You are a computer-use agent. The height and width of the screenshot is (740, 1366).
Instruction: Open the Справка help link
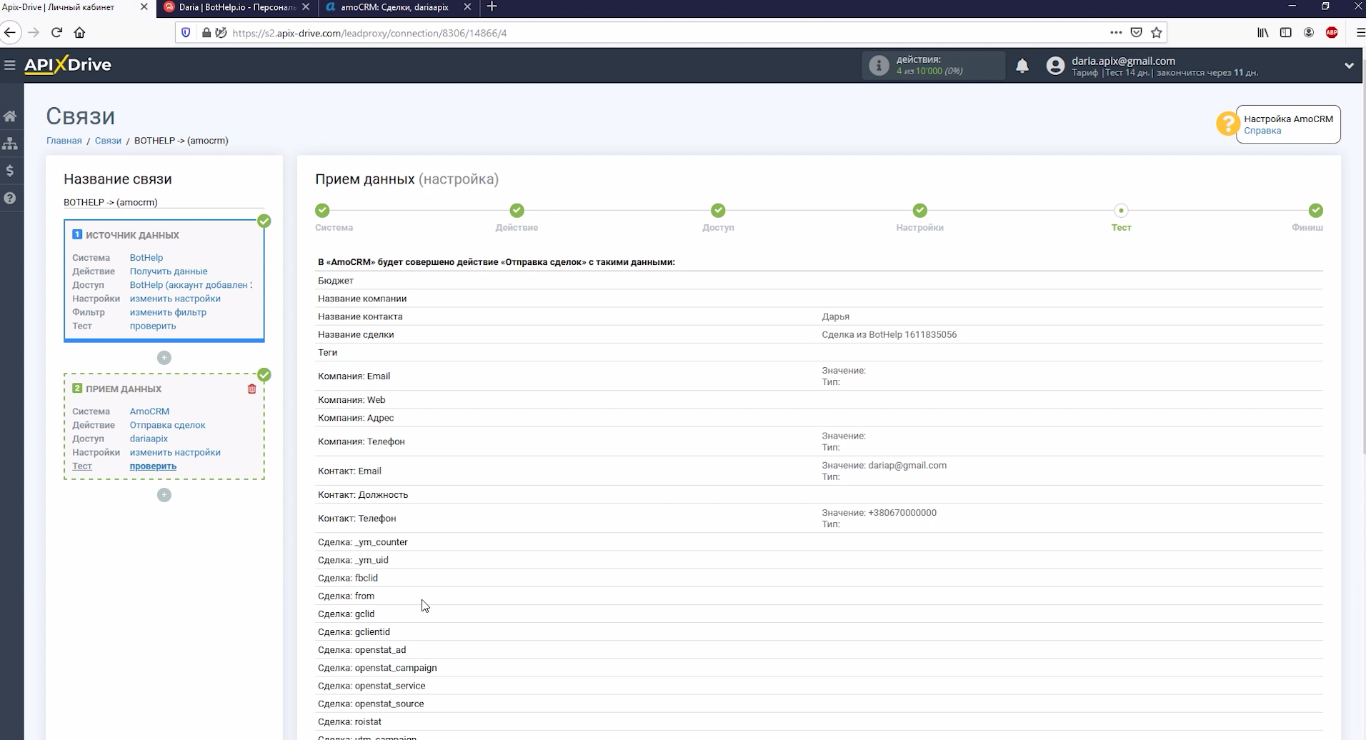1262,131
